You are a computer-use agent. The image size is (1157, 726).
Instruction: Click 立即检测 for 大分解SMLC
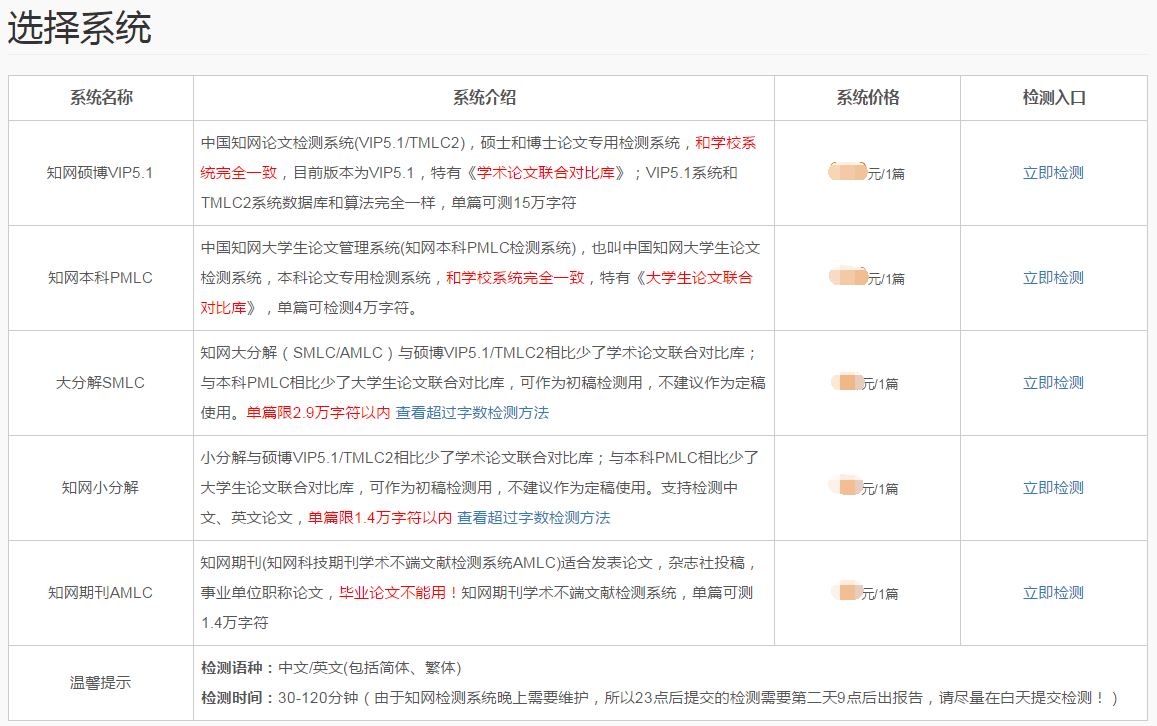(1053, 382)
